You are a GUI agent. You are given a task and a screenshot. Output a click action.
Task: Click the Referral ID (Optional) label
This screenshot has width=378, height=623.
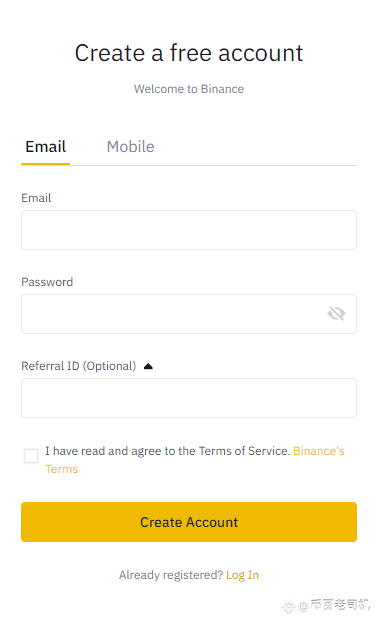pos(78,366)
